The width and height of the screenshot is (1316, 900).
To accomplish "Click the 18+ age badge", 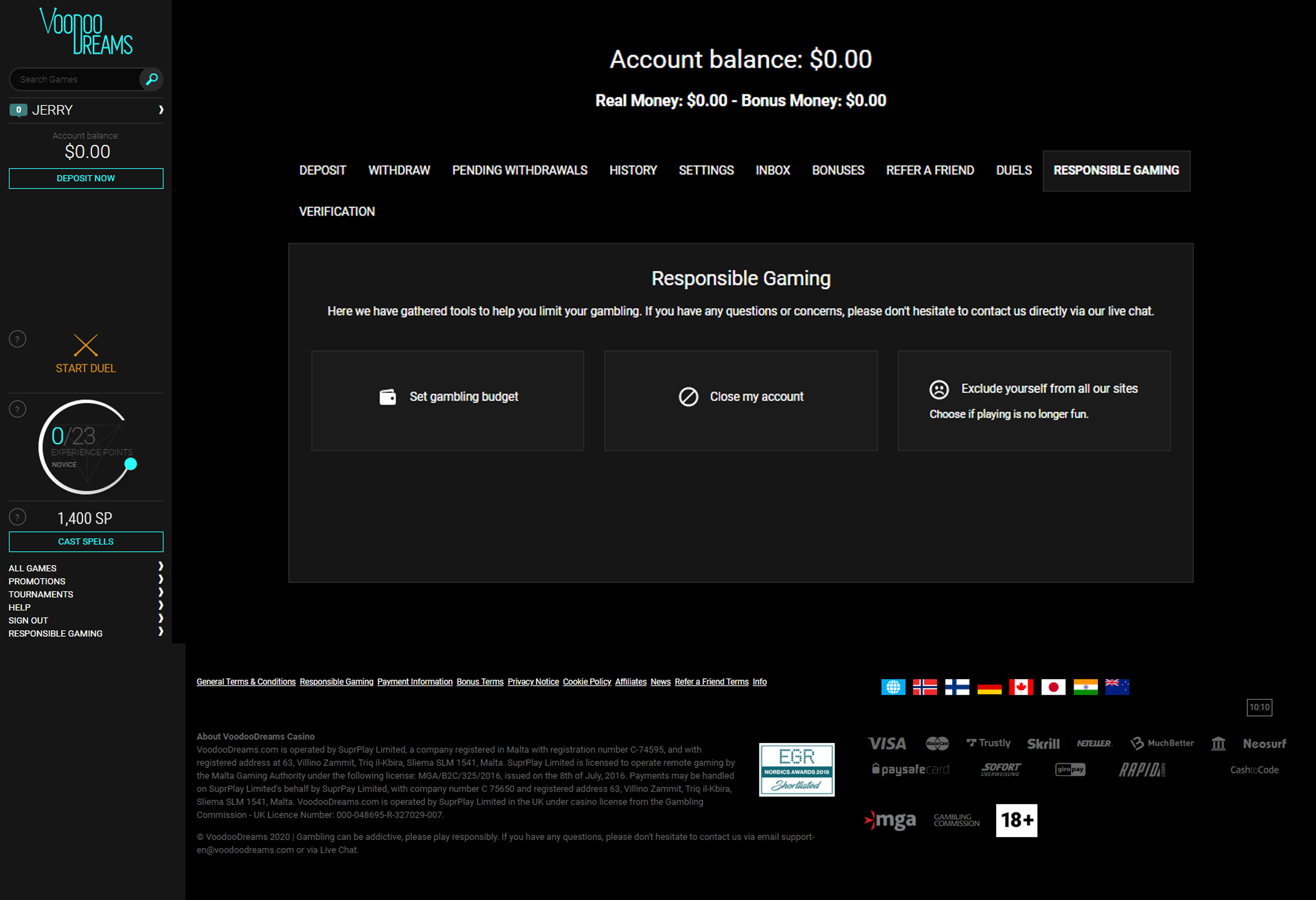I will point(1016,820).
